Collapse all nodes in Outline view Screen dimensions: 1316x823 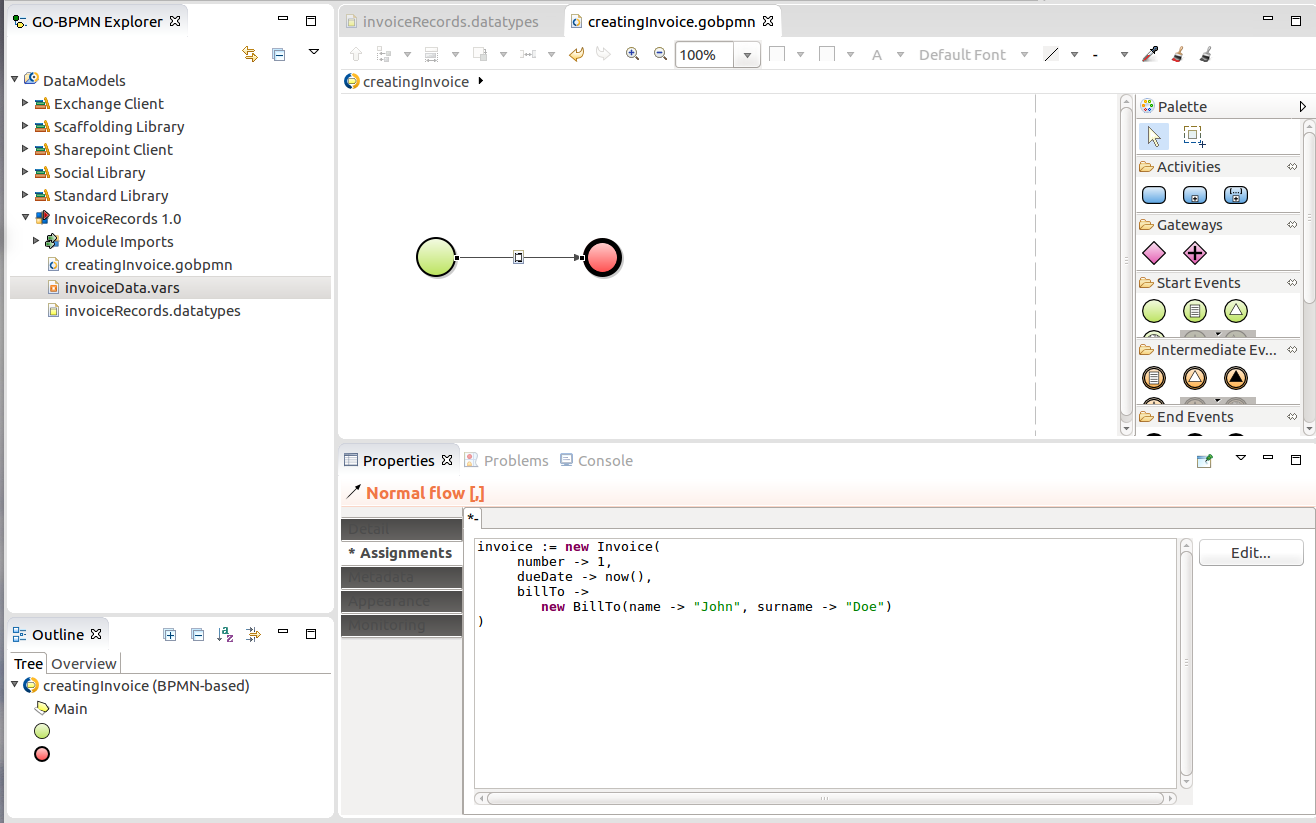tap(198, 634)
